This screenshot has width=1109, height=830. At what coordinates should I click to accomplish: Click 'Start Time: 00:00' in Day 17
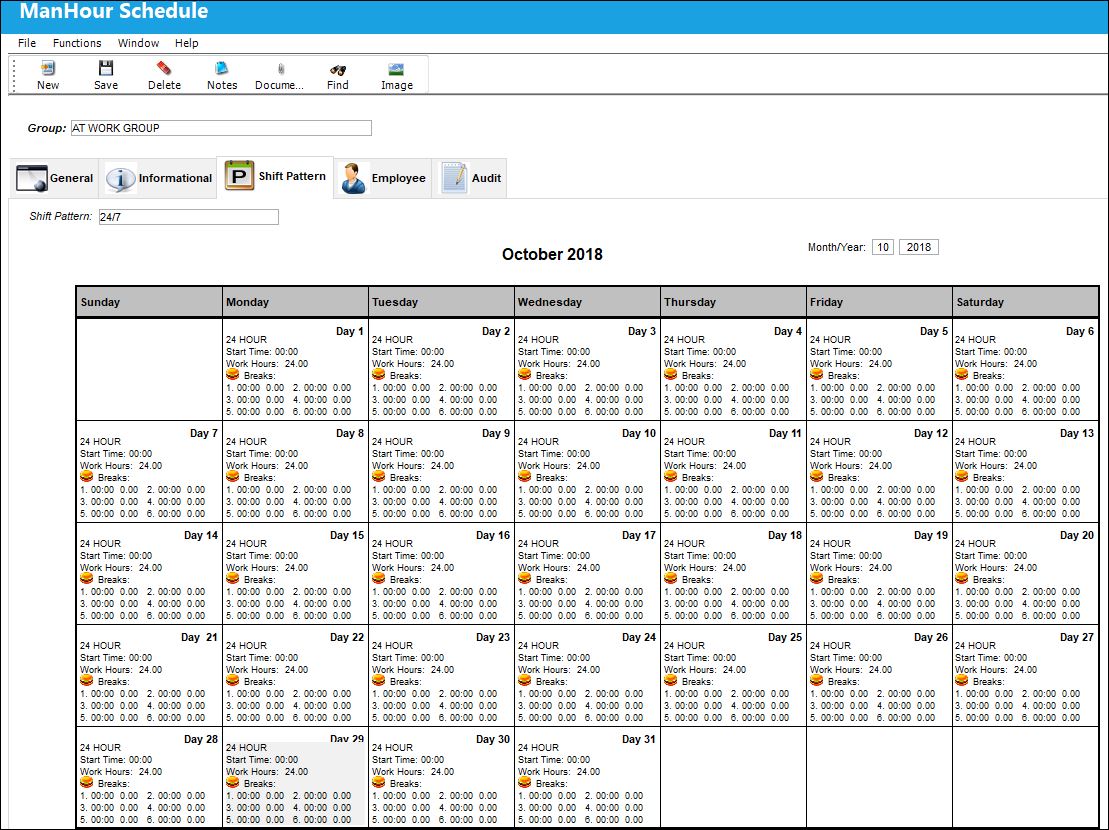tap(554, 556)
